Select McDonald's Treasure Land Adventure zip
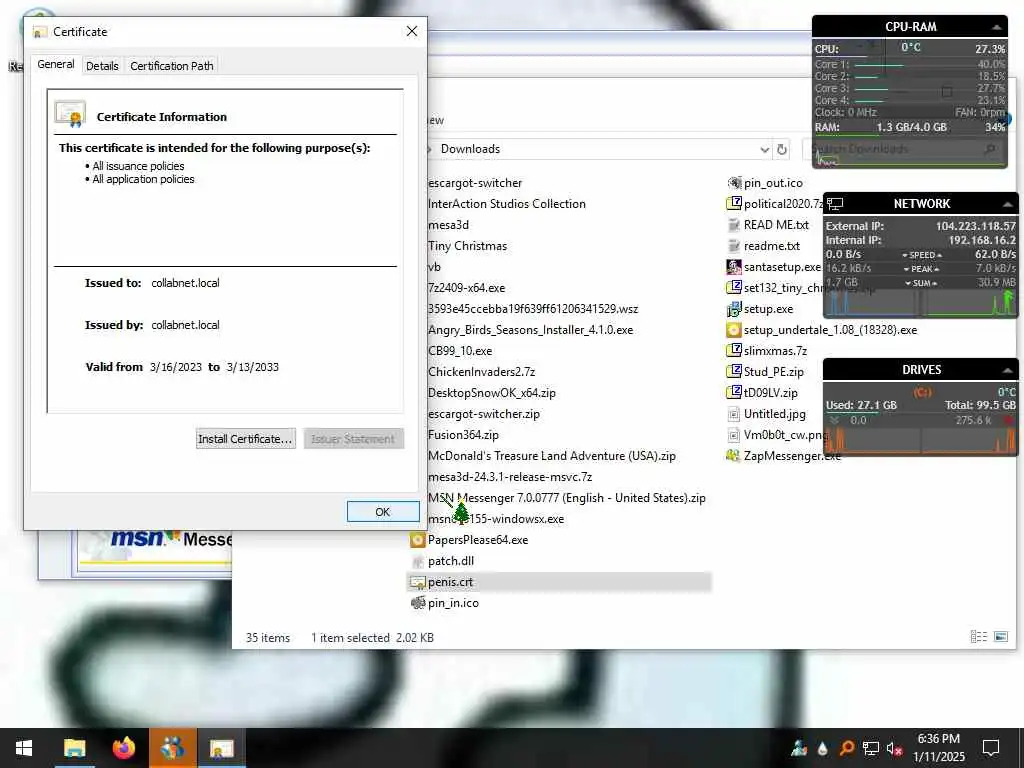 552,456
